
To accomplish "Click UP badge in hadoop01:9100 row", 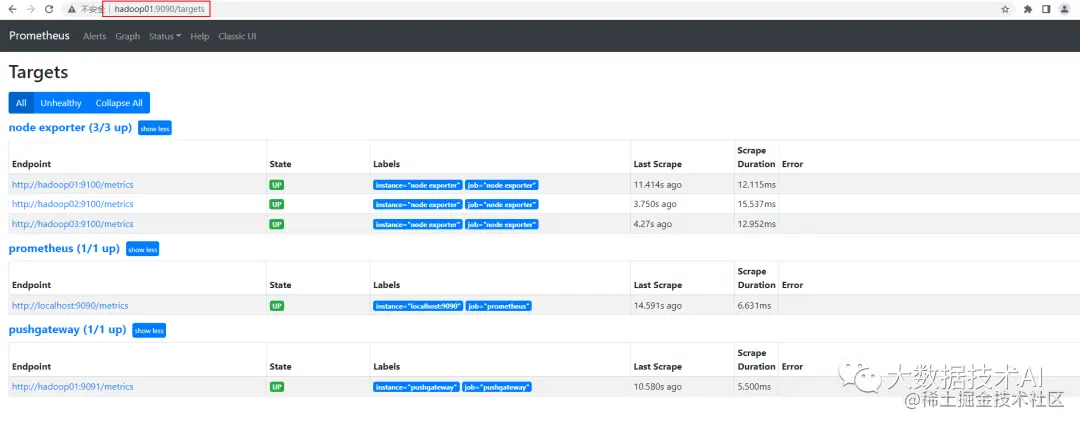I will tap(277, 185).
